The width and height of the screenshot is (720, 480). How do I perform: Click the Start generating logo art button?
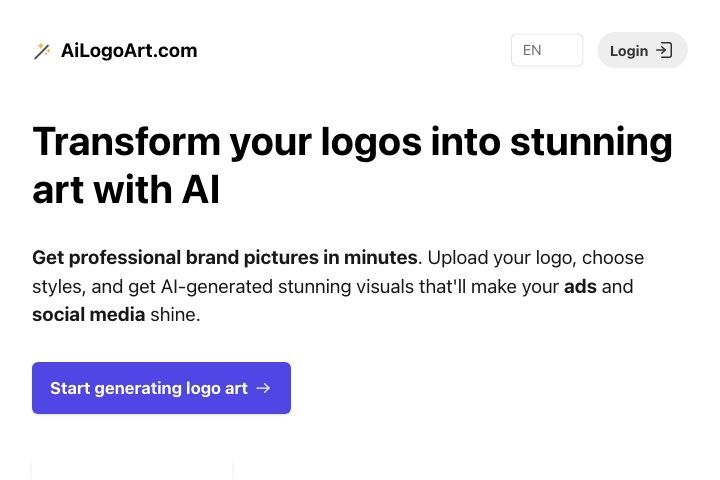(x=161, y=388)
